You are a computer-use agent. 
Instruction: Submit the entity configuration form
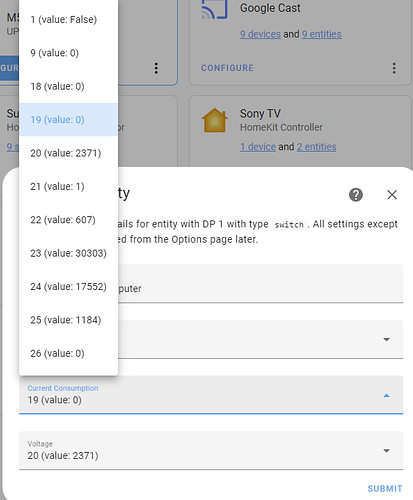385,489
